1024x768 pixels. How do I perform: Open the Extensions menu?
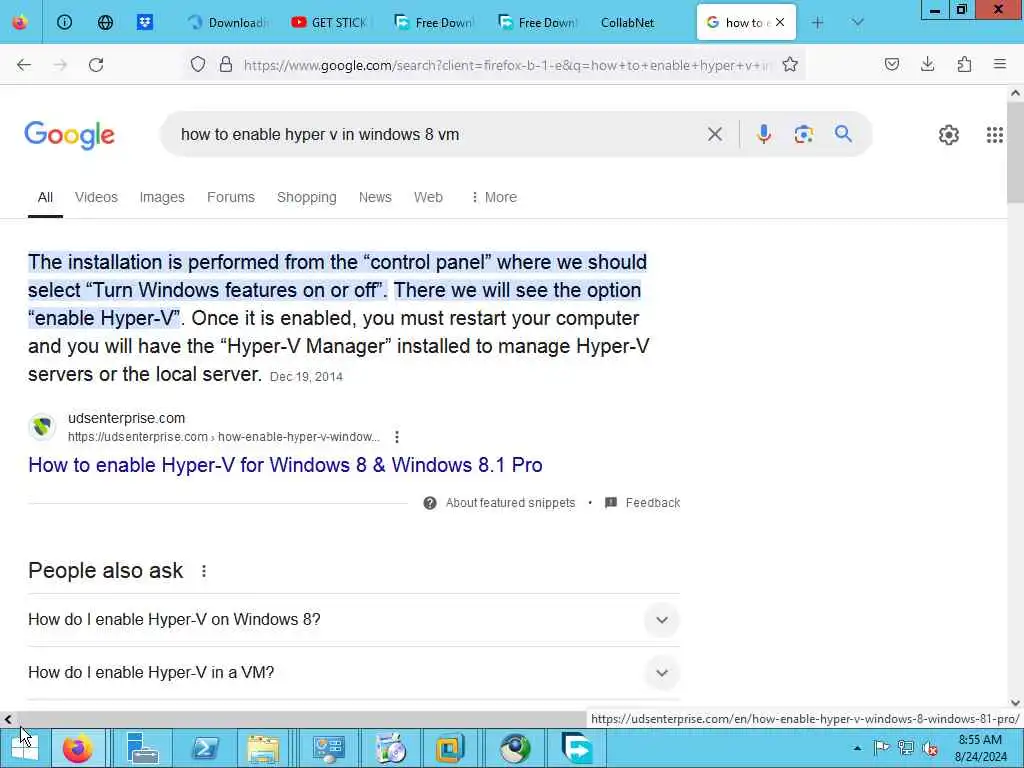[x=964, y=64]
